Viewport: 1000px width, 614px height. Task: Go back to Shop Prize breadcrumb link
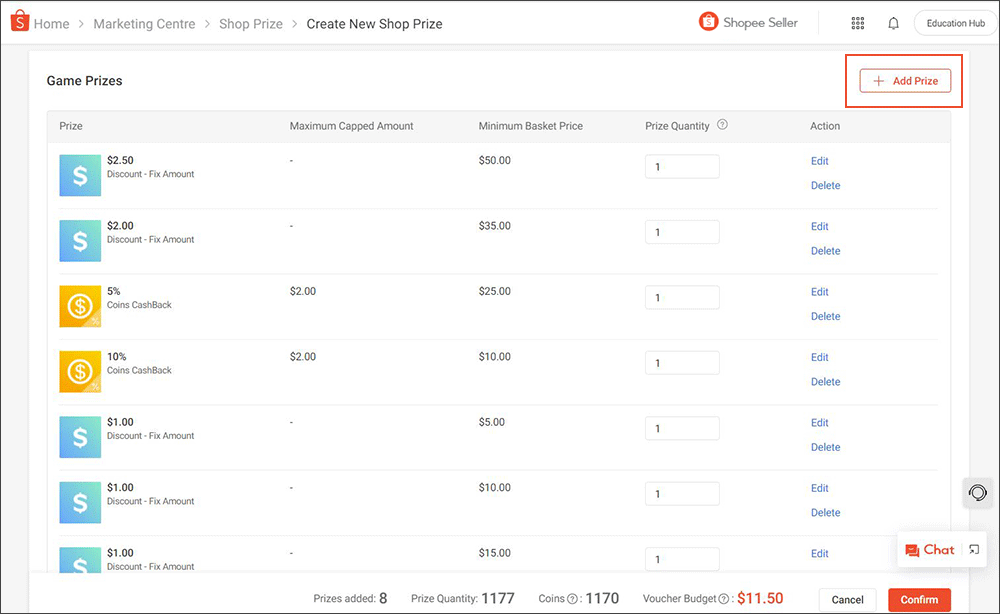(x=251, y=23)
